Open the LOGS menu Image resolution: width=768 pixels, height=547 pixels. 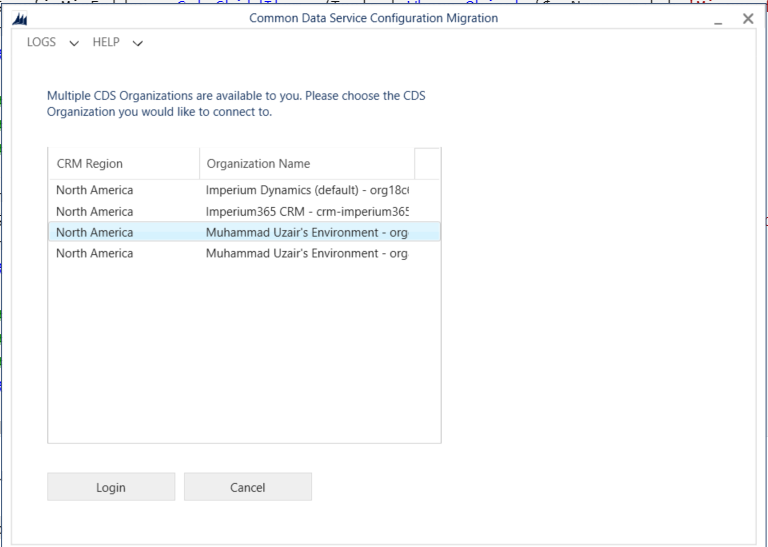click(42, 43)
